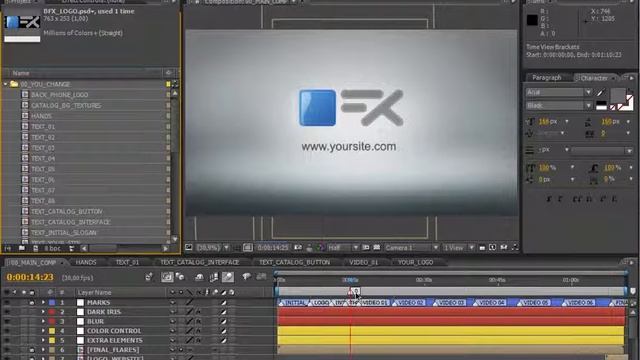The image size is (640, 360).
Task: Open the Graph Editor in the timeline
Action: [261, 277]
